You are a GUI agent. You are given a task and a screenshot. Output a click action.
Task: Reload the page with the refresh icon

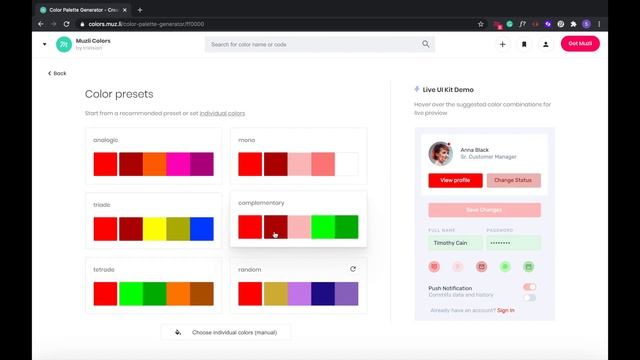67,24
